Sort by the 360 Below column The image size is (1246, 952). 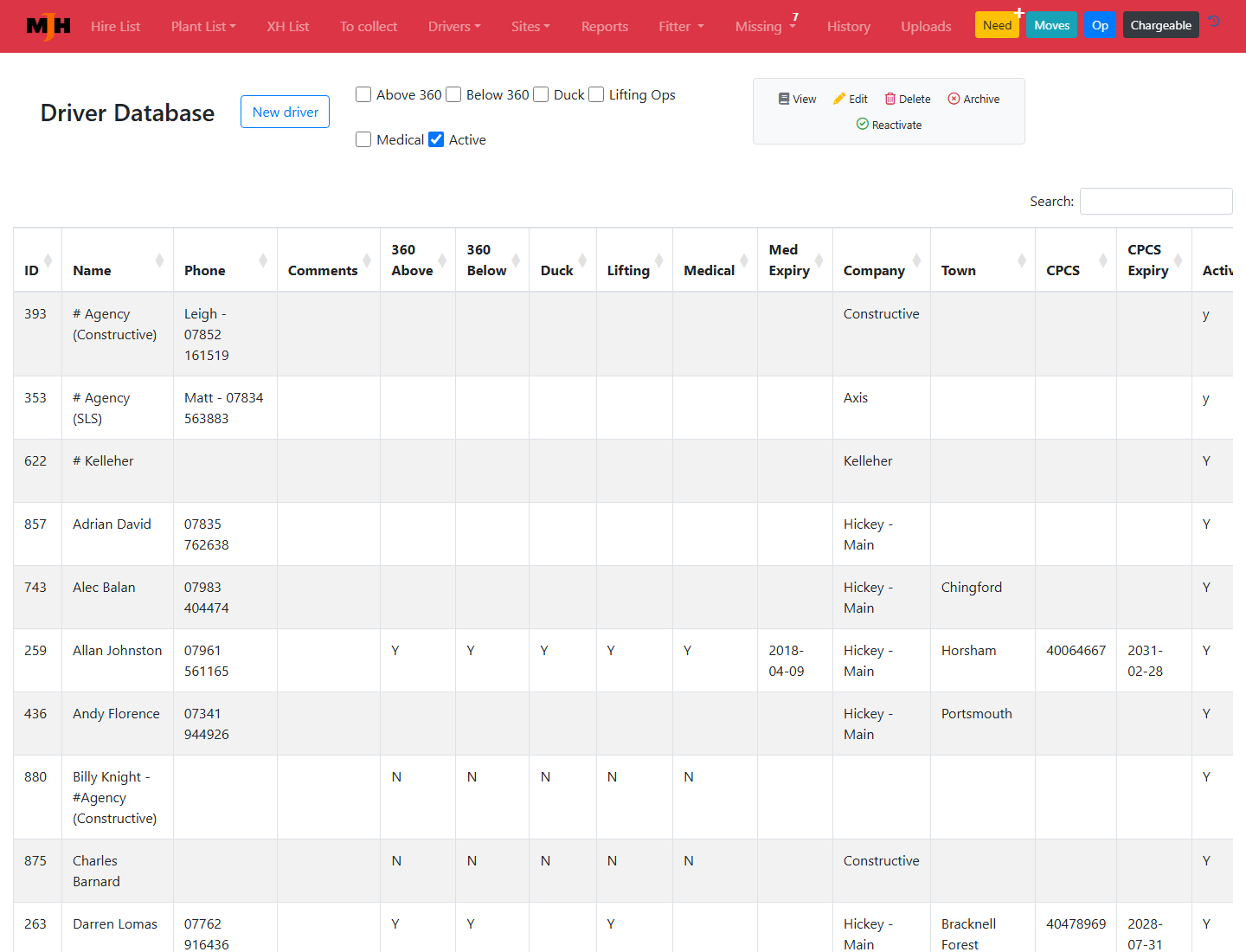[x=492, y=261]
